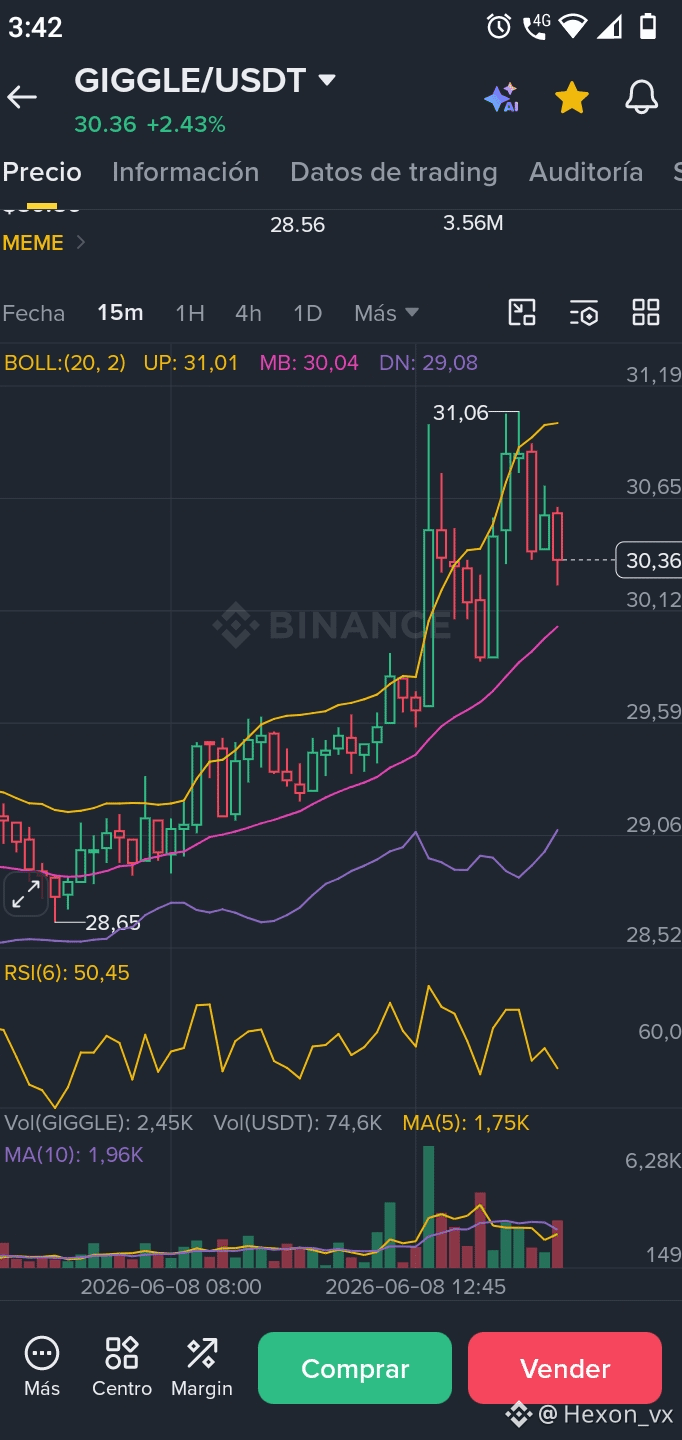The image size is (682, 1440).
Task: Tap the 4G call icon in status bar
Action: click(x=536, y=26)
